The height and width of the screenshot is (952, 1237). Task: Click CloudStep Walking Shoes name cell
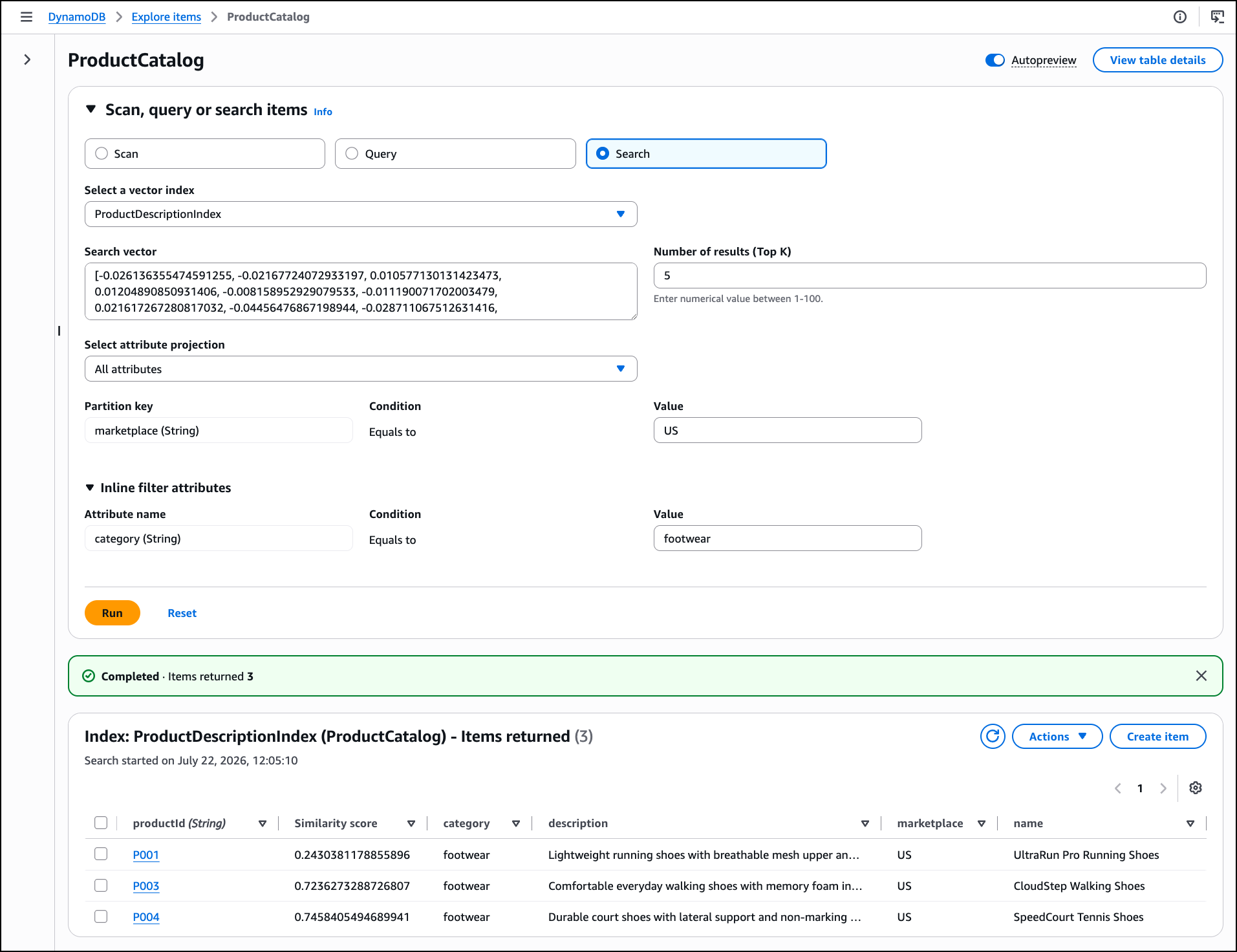tap(1079, 886)
